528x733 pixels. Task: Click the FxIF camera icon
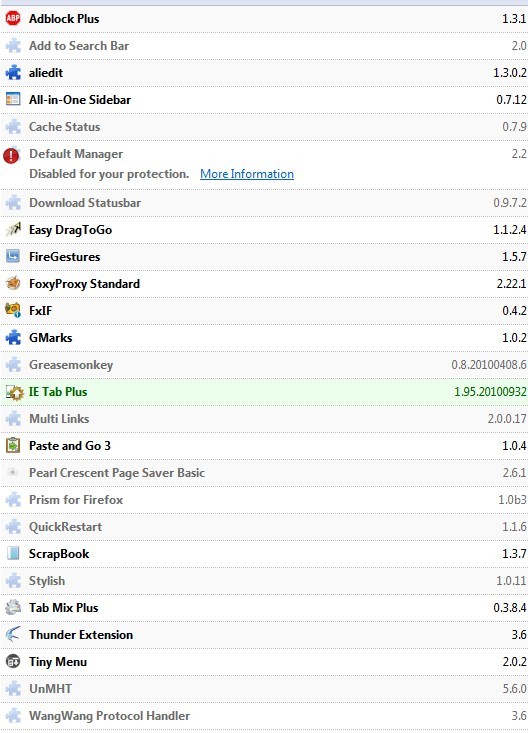click(x=13, y=310)
